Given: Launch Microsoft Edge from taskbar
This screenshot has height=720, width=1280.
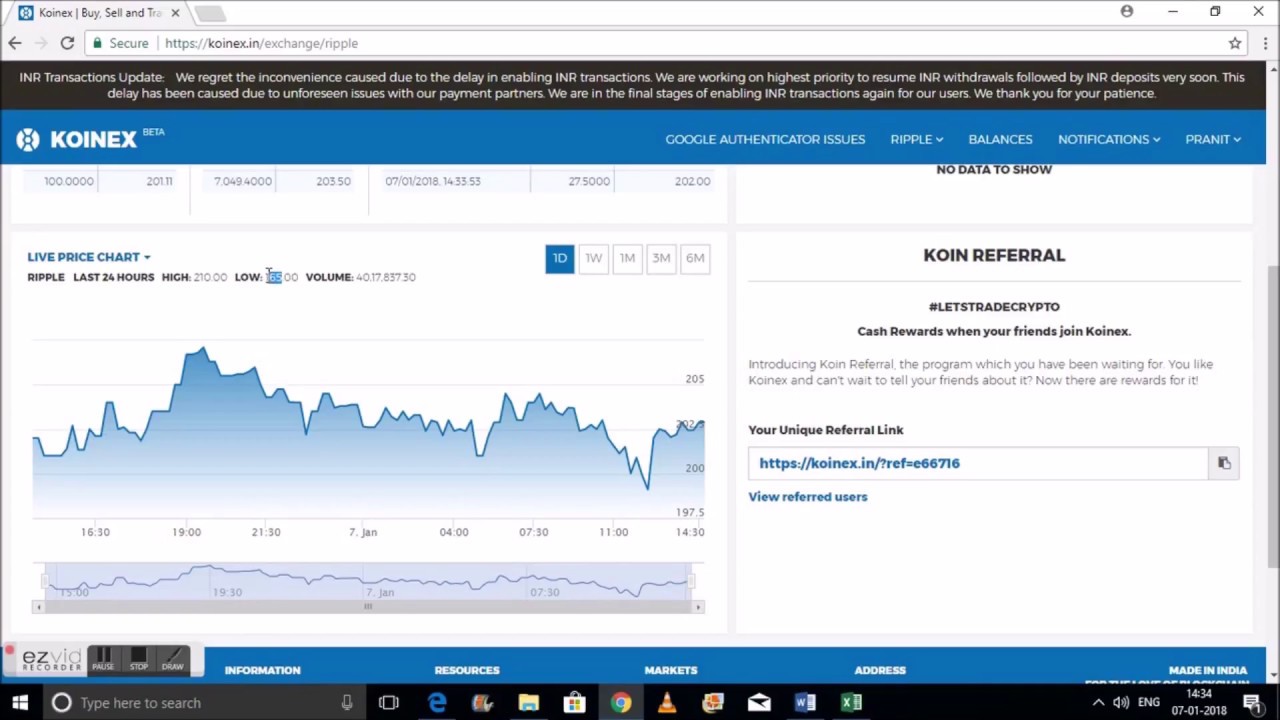Looking at the screenshot, I should pyautogui.click(x=437, y=703).
